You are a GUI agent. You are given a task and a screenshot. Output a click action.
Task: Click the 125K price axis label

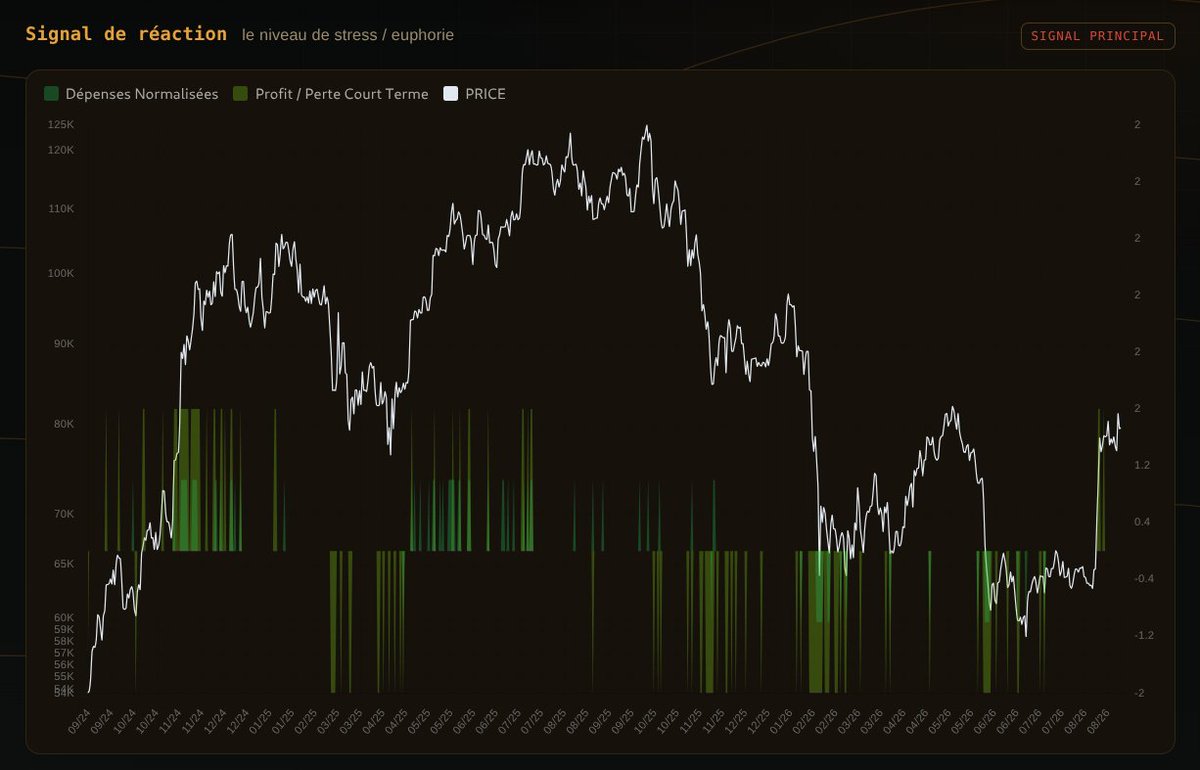[x=61, y=125]
